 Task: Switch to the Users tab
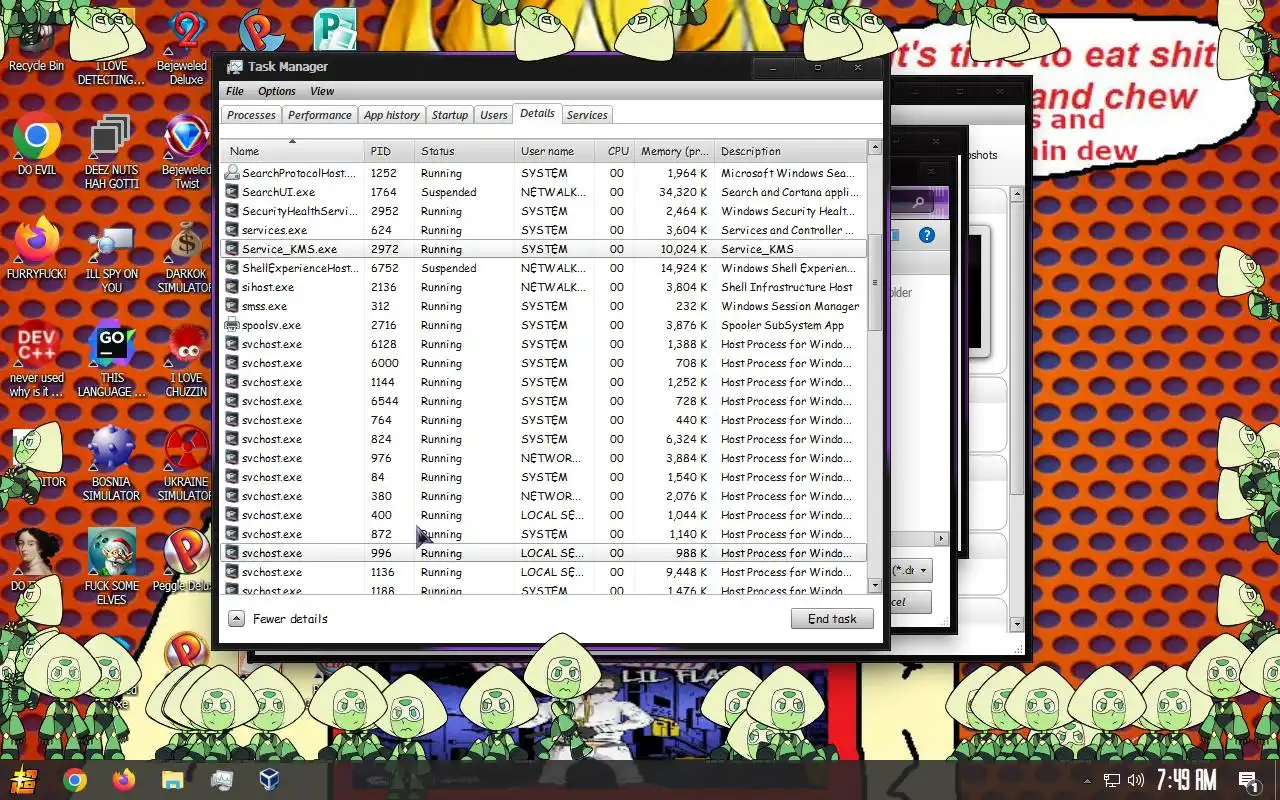494,115
